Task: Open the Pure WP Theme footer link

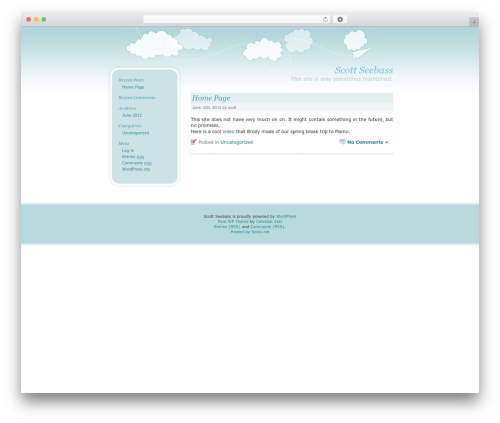Action: coord(233,221)
